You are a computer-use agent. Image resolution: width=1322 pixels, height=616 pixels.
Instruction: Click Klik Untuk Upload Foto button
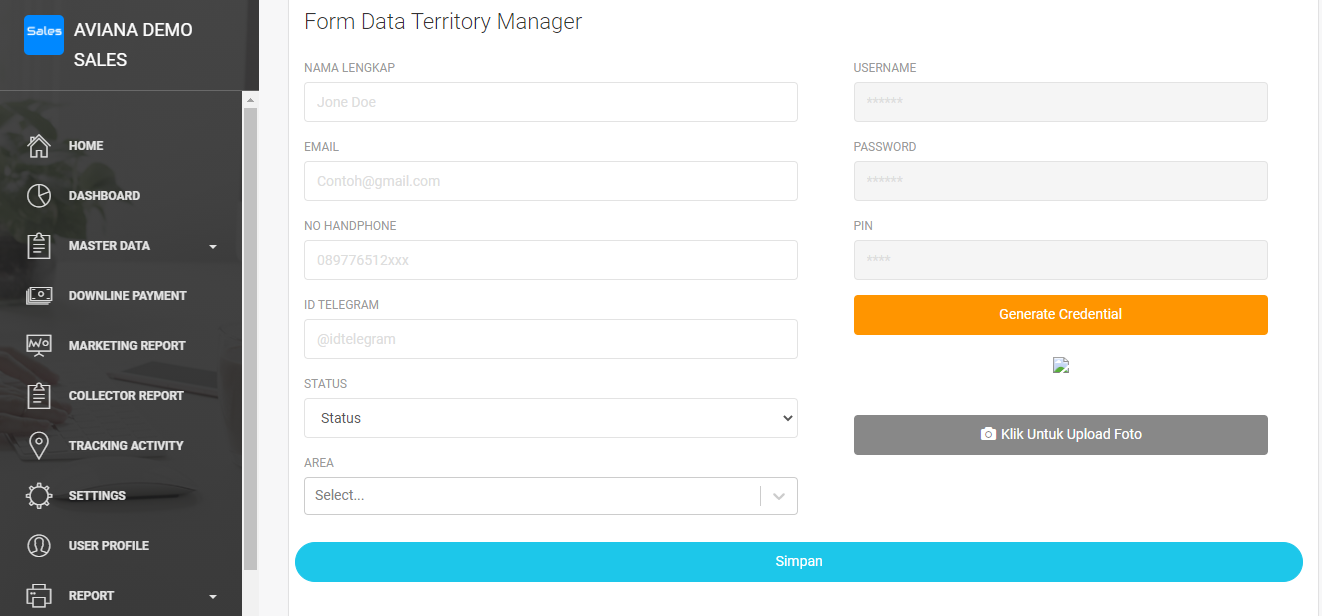pos(1060,435)
